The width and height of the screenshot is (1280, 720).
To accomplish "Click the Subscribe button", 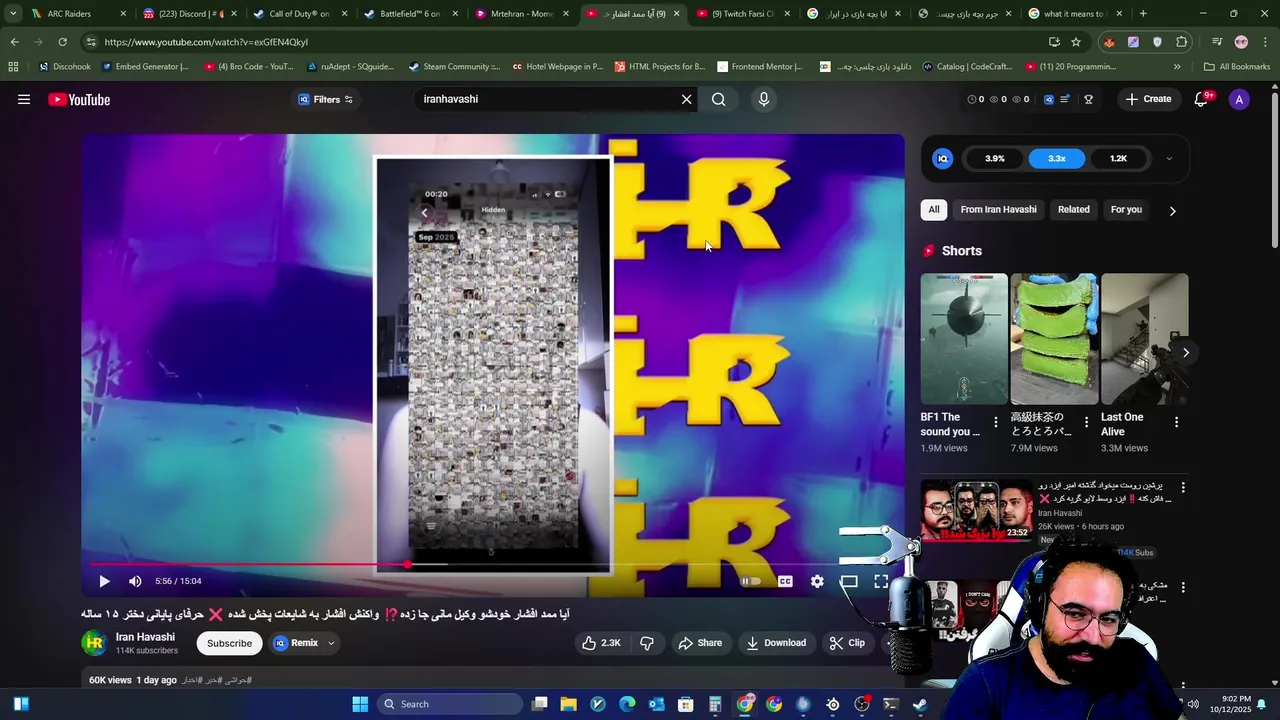I will coord(229,643).
